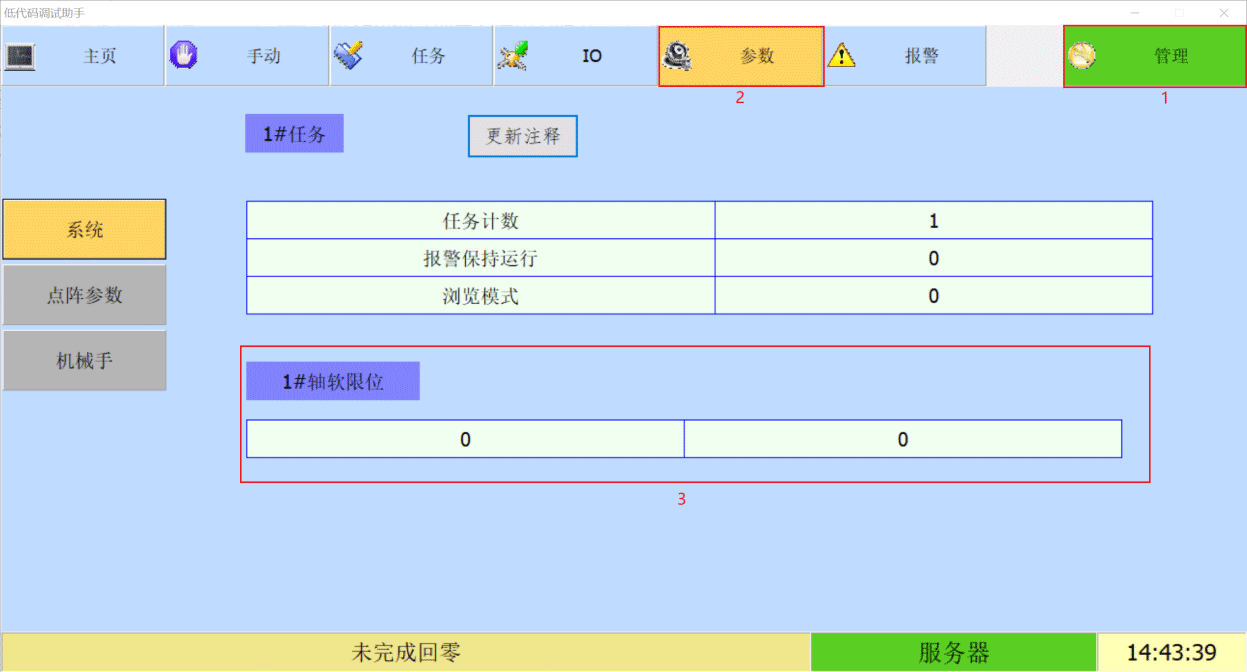Click the 浏览模式 value cell
The image size is (1247, 672).
click(933, 296)
